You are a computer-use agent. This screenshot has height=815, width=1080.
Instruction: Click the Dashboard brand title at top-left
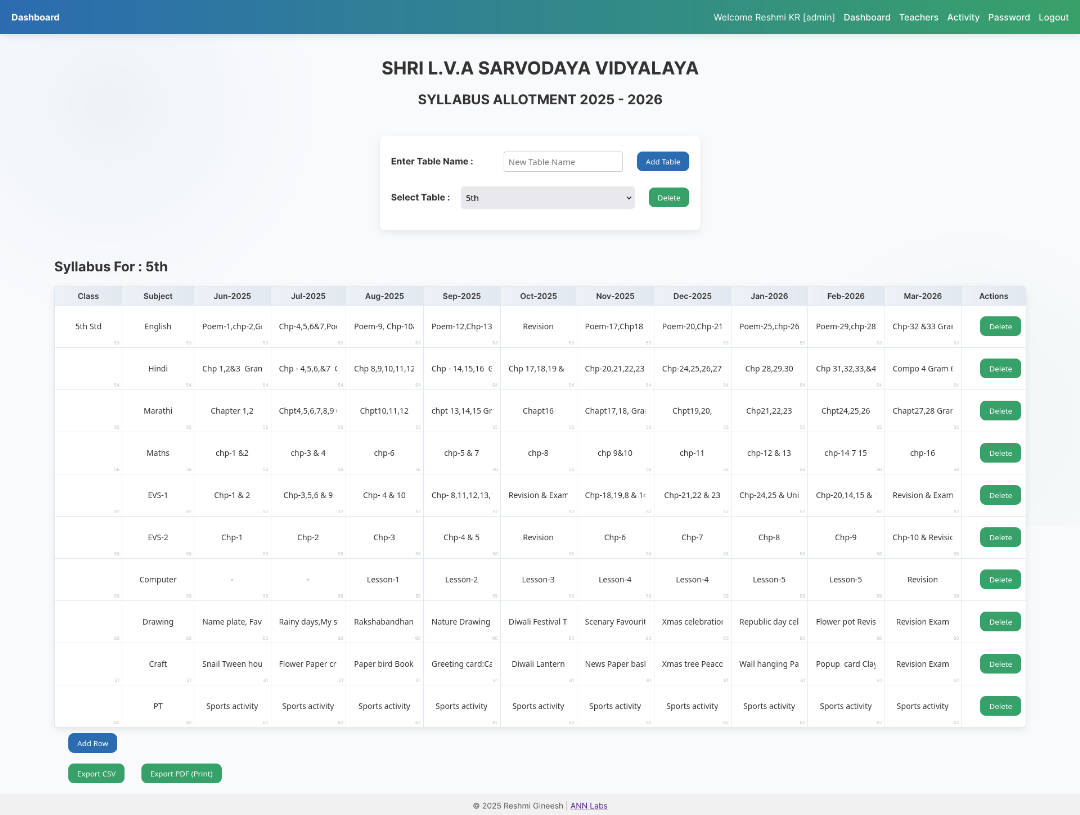pyautogui.click(x=35, y=17)
